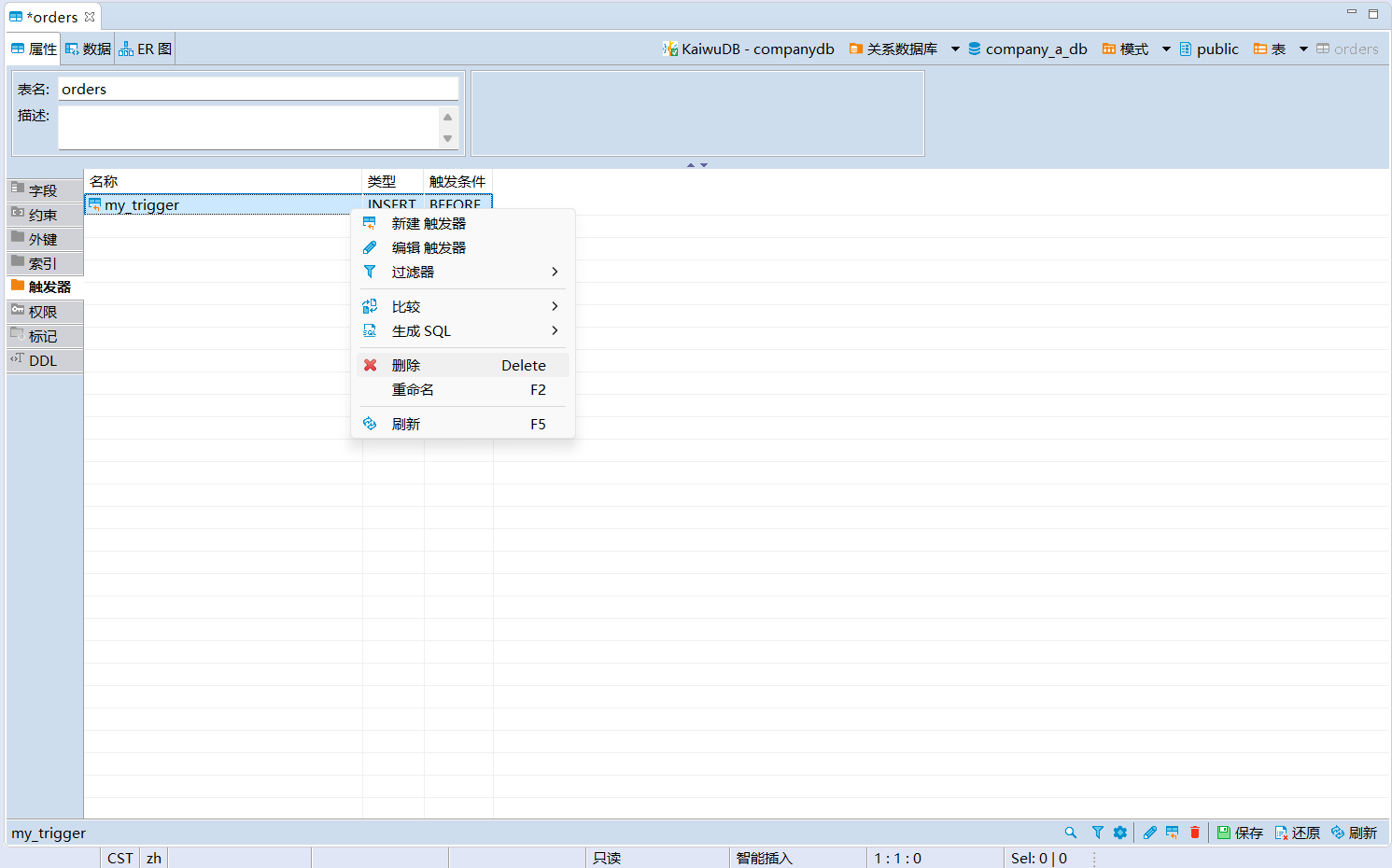Close the orders editor tab

point(90,17)
